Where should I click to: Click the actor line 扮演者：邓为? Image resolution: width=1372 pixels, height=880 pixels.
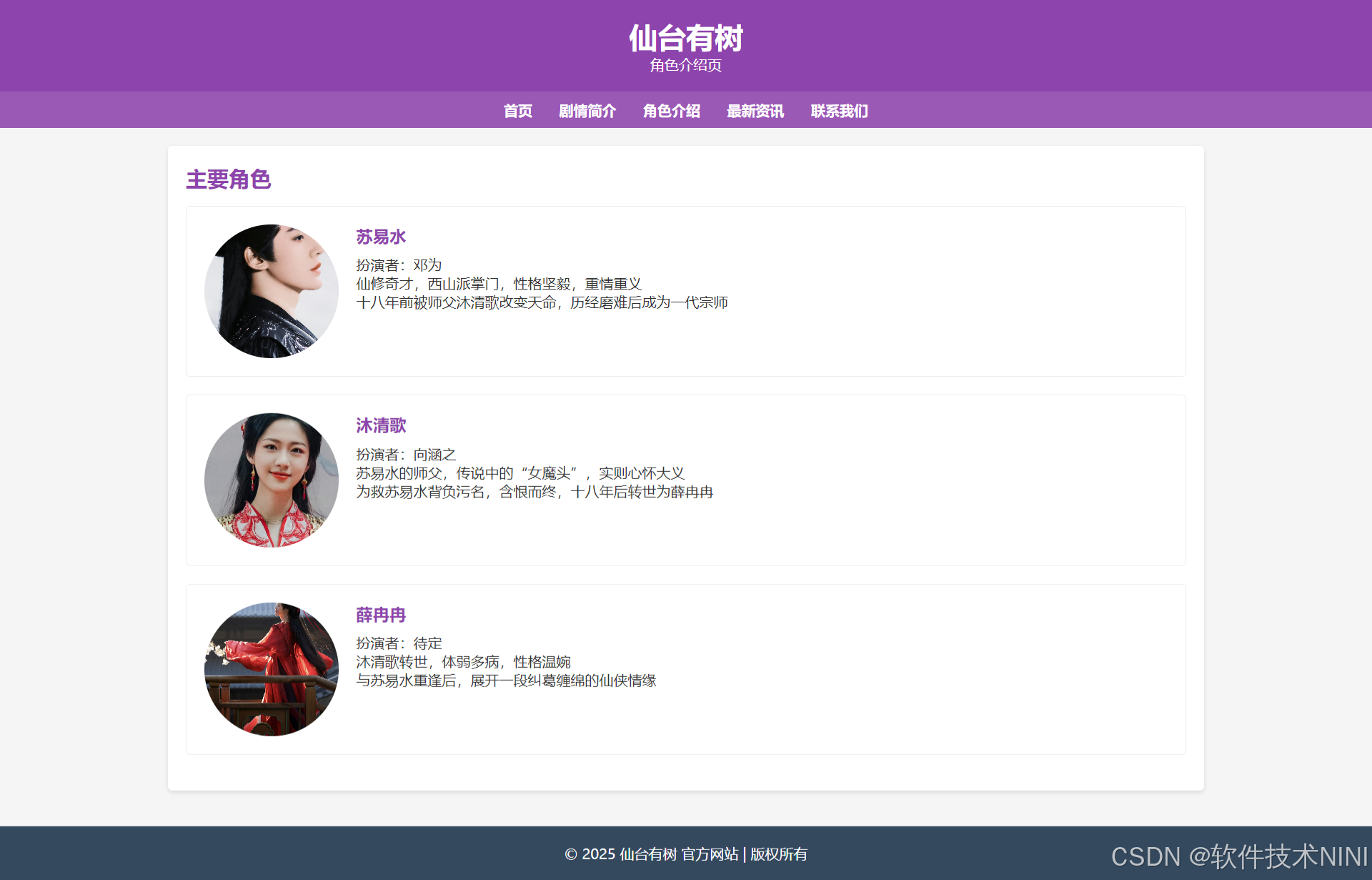399,265
